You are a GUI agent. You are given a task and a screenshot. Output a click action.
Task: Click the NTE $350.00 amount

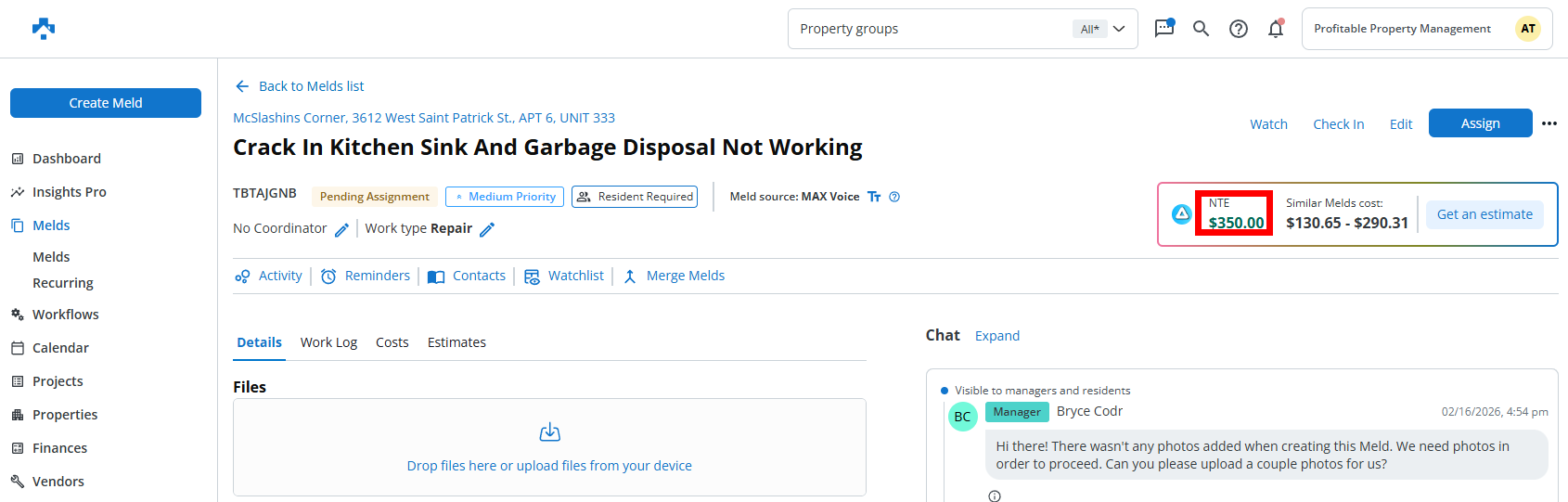(x=1235, y=223)
